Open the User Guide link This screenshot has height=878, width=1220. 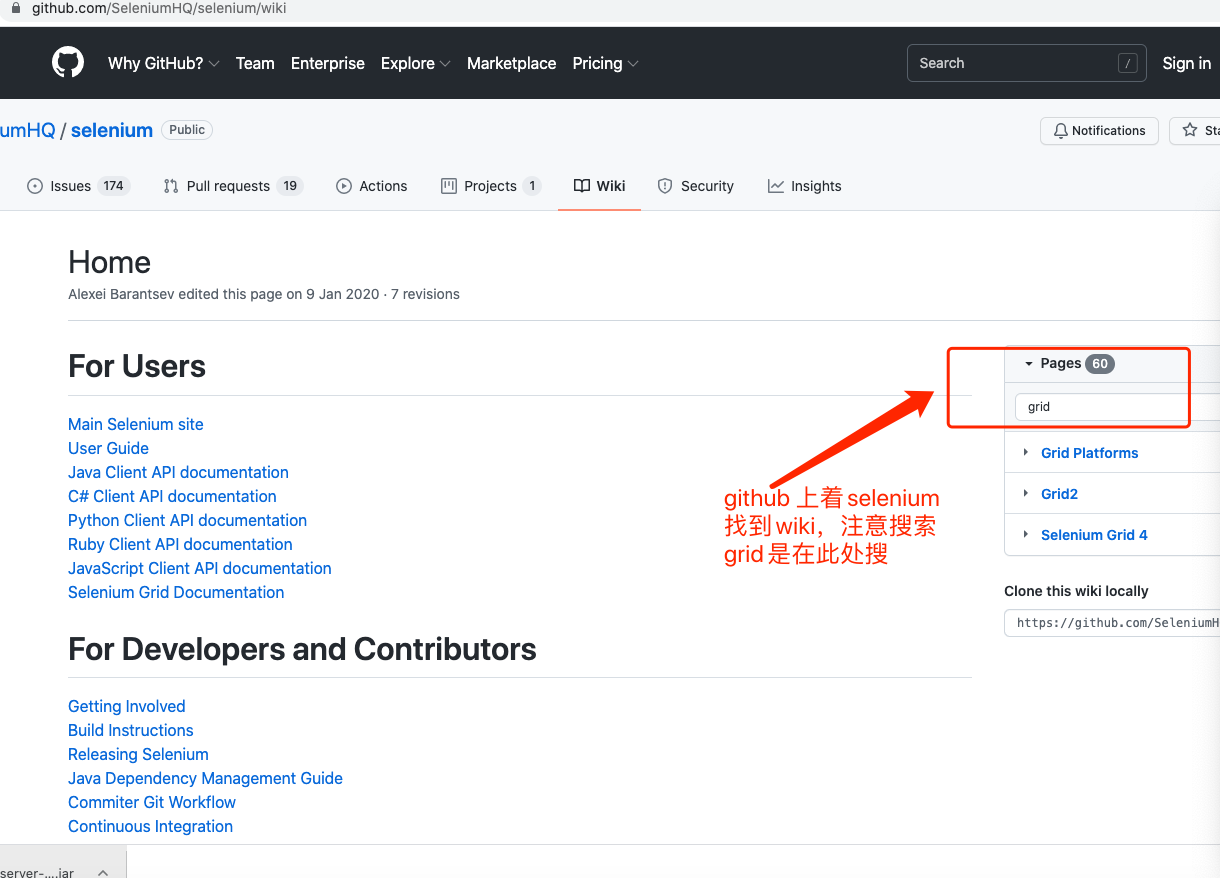(108, 448)
